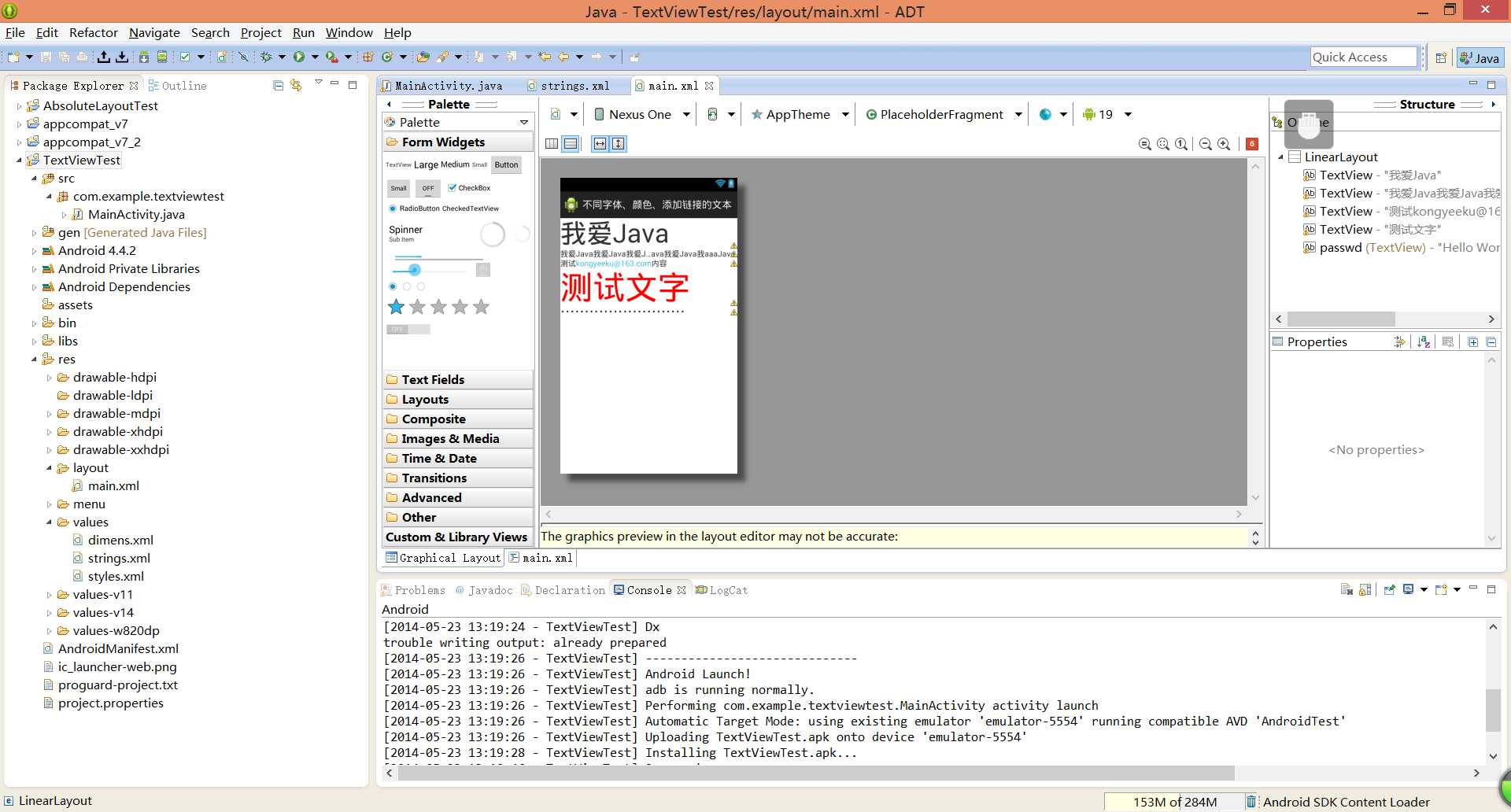1511x812 pixels.
Task: Click the Open Type icon in toolbar
Action: (x=423, y=57)
